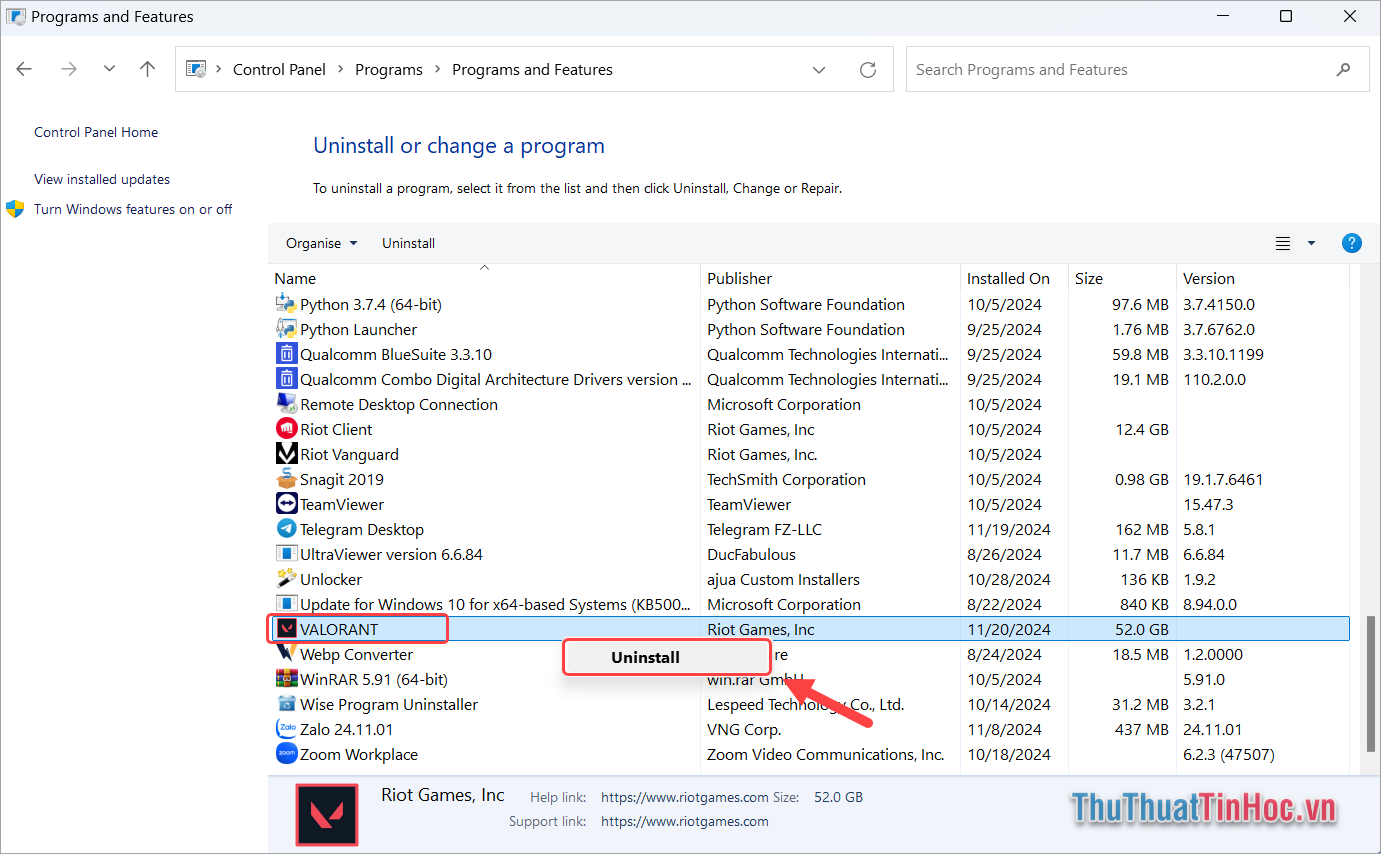Click the Zalo 24.11.01 icon
1381x854 pixels.
[285, 729]
